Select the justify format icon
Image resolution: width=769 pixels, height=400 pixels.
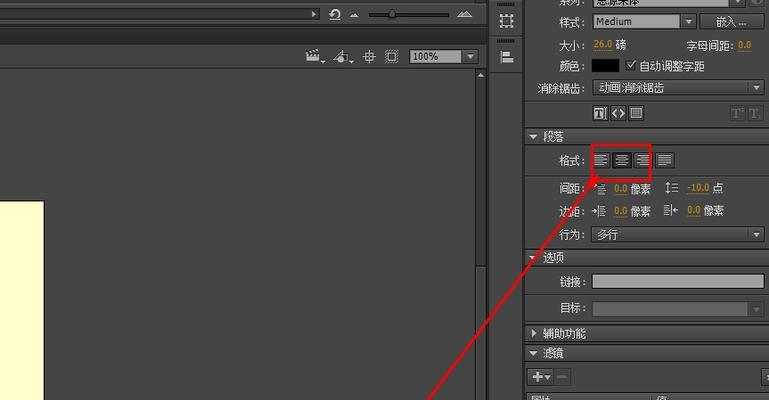665,160
